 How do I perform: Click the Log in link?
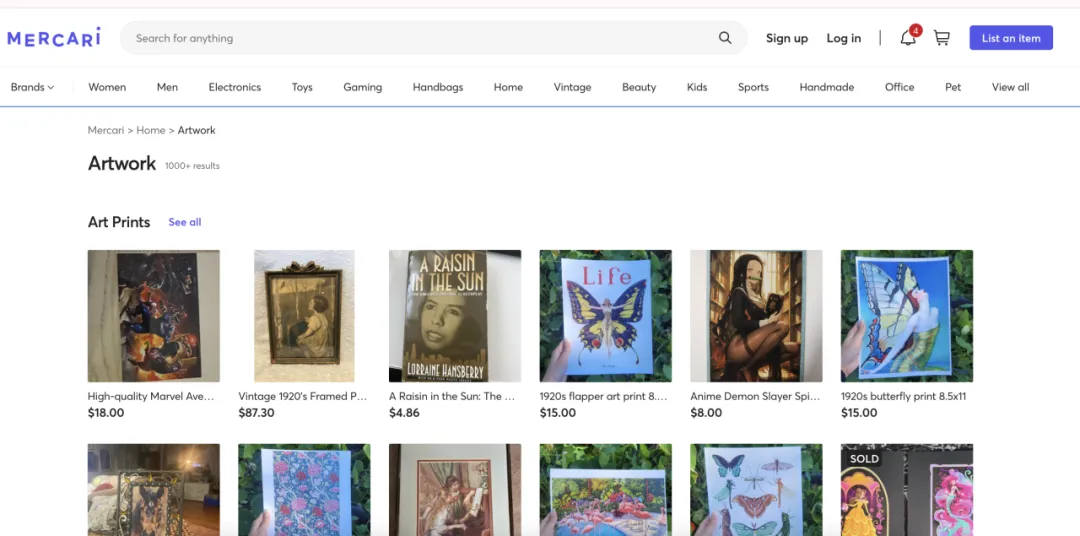coord(843,38)
